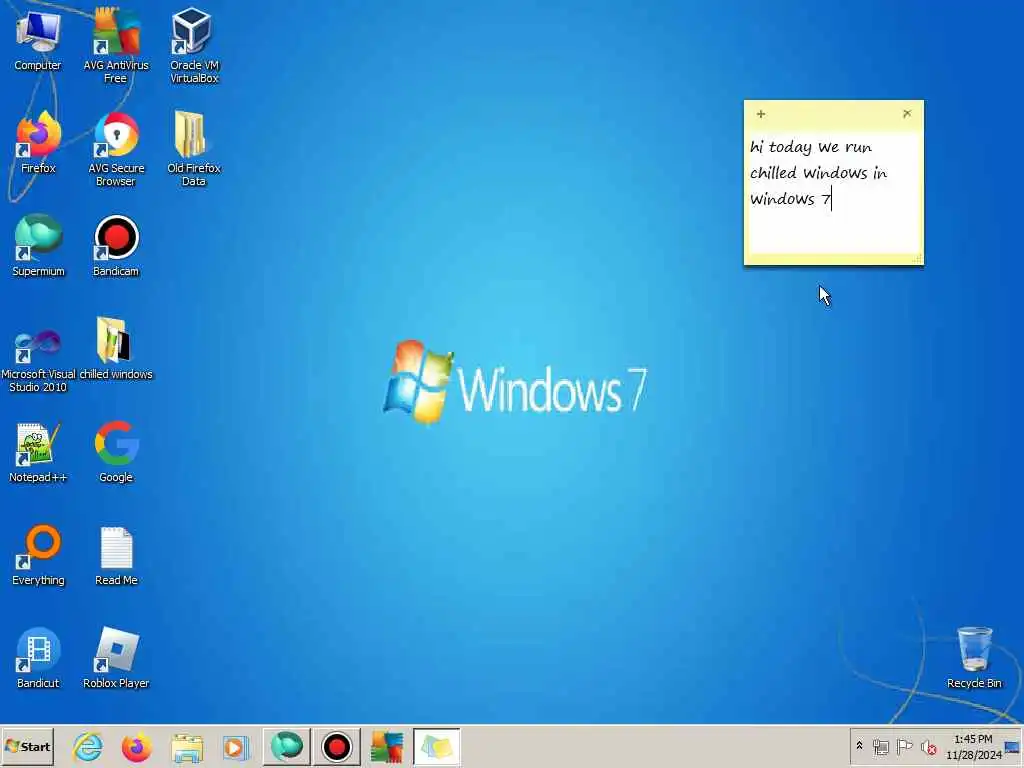The width and height of the screenshot is (1024, 768).
Task: Open the network tray icon
Action: 880,747
